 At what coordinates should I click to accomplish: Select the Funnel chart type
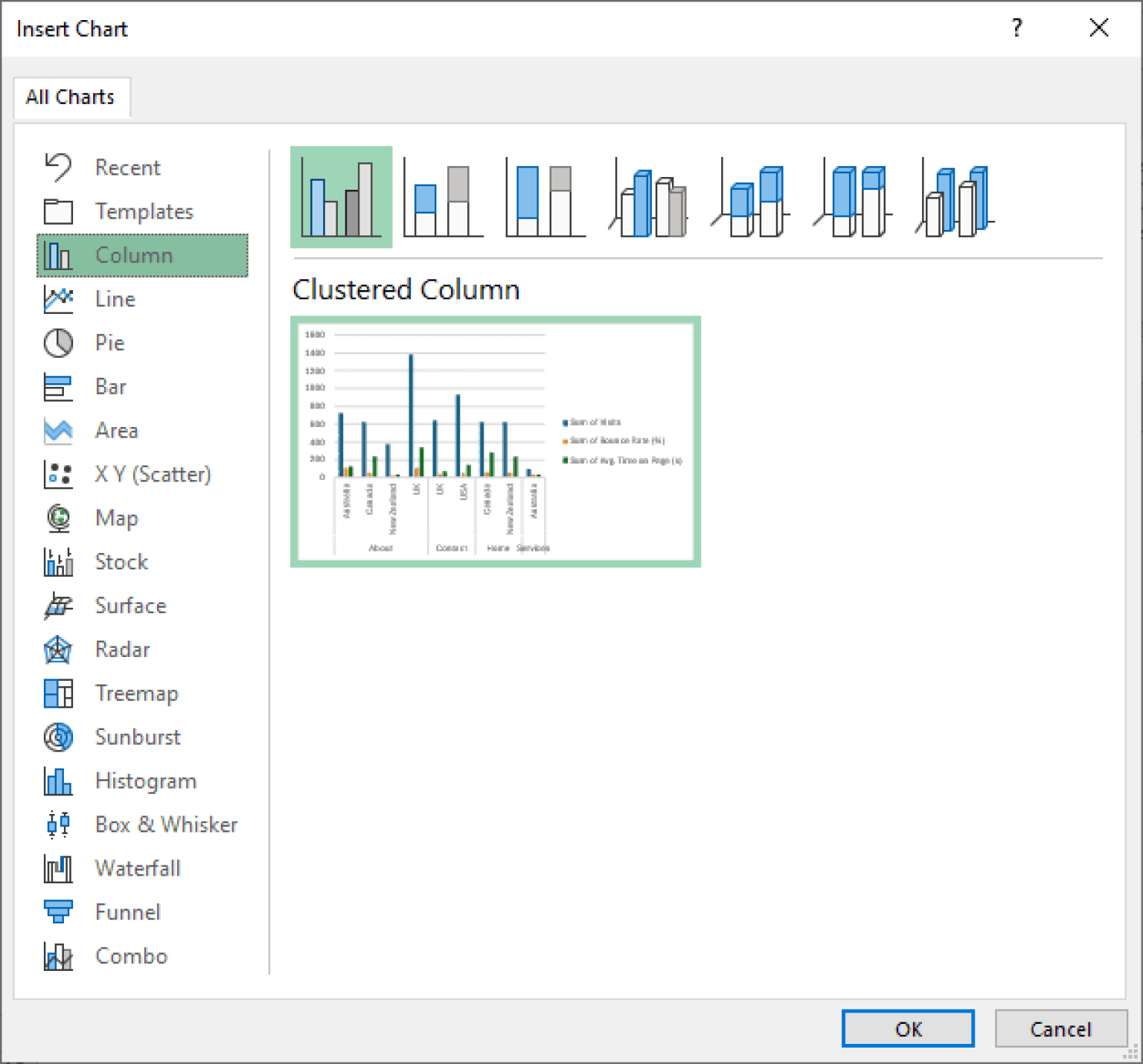point(127,912)
